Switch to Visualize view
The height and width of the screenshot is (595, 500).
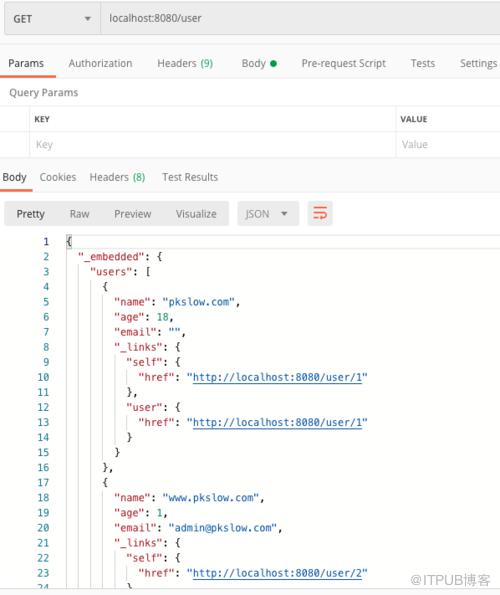[x=196, y=214]
